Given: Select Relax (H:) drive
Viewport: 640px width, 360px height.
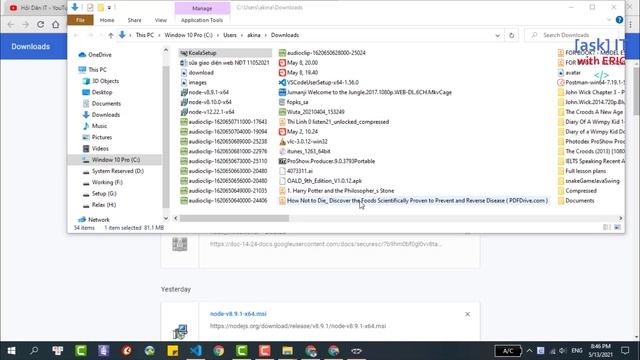Looking at the screenshot, I should (x=104, y=205).
